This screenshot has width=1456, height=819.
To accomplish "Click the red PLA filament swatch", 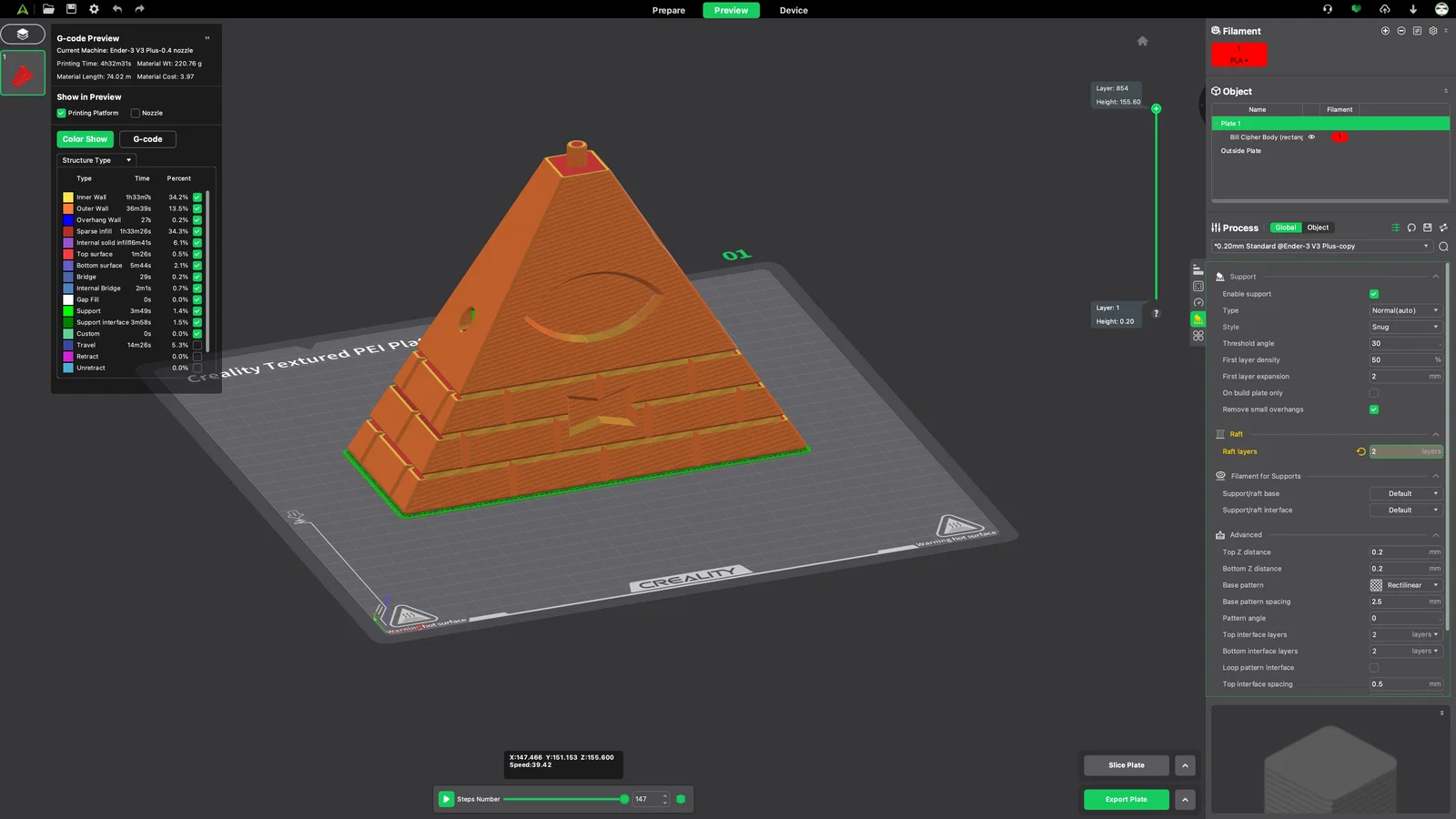I will (1239, 55).
